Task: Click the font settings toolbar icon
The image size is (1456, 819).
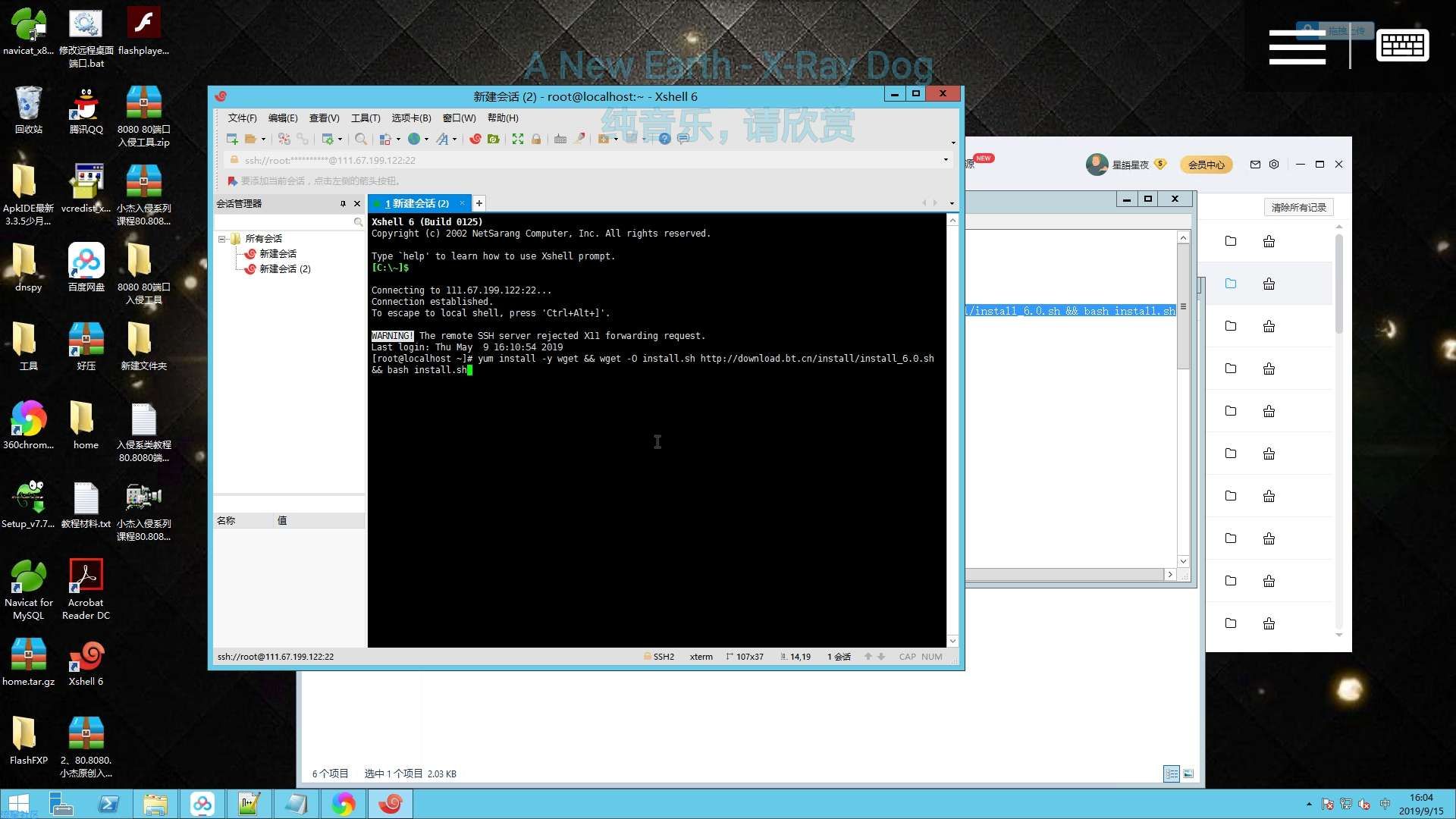Action: coord(442,139)
